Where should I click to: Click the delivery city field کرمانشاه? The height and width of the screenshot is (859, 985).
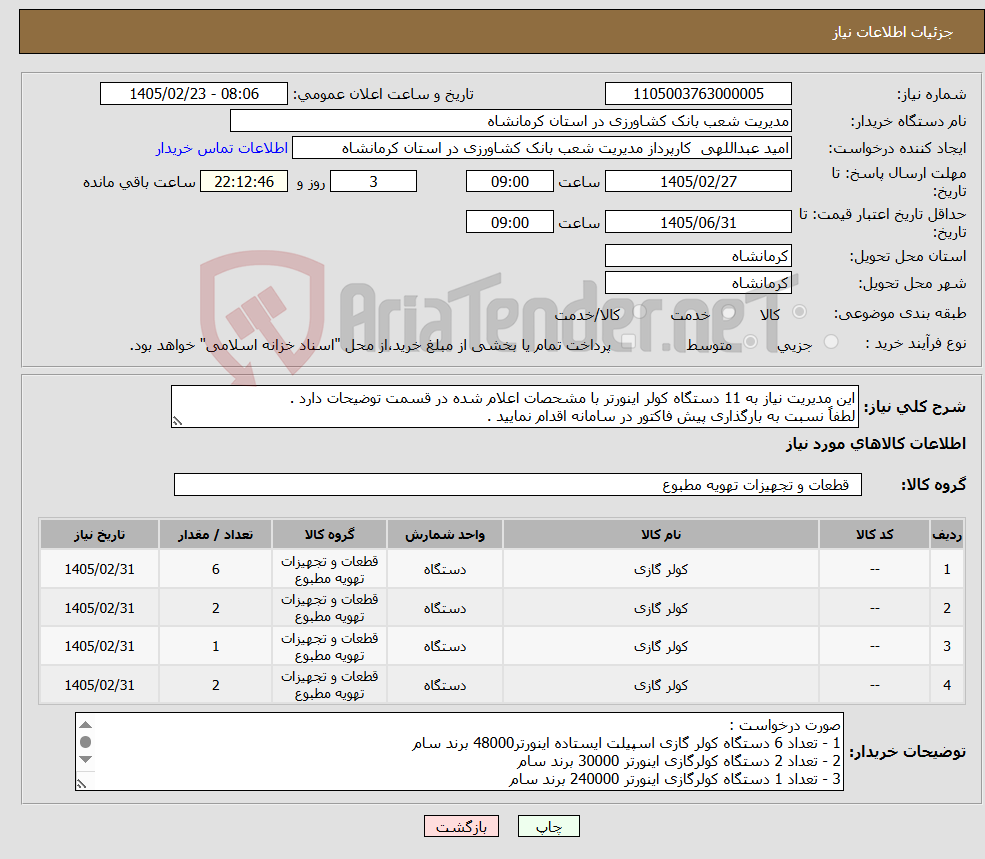pyautogui.click(x=698, y=283)
